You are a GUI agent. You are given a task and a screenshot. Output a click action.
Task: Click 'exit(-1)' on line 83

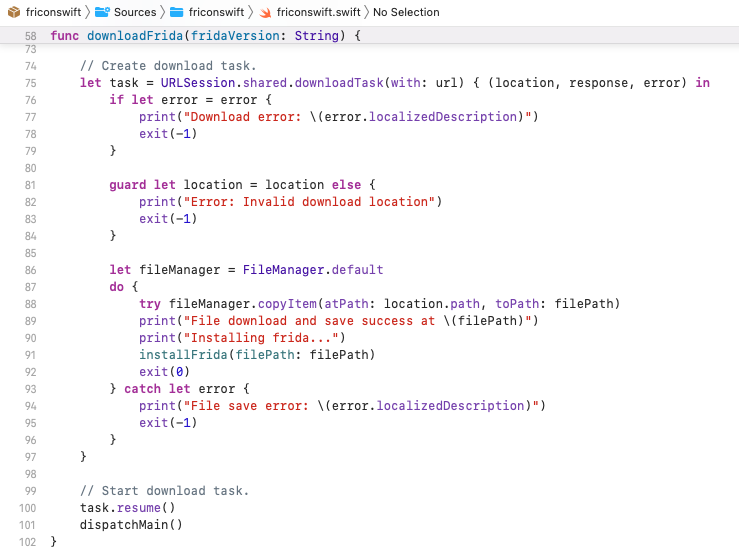(168, 219)
